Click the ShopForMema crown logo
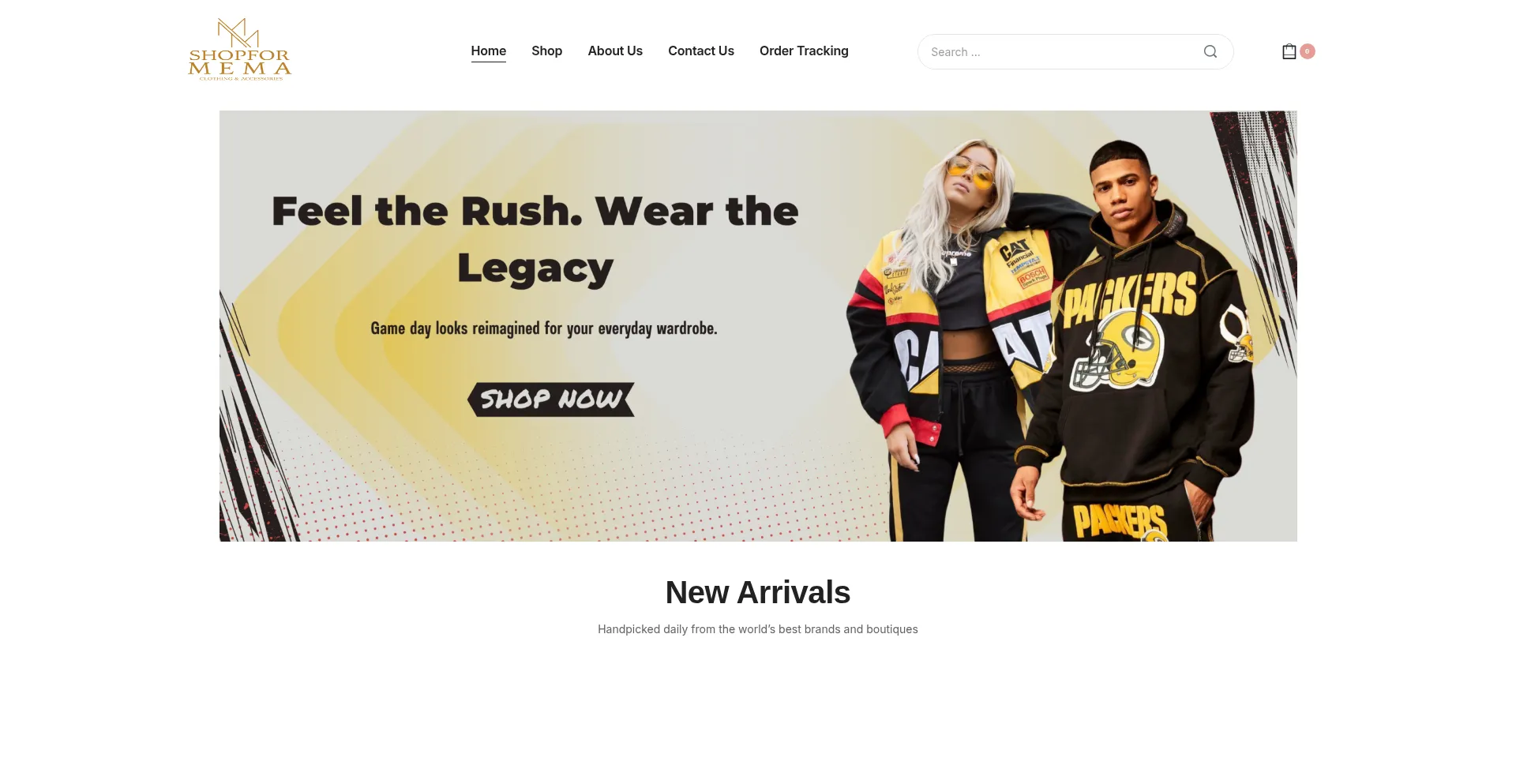The image size is (1516, 784). click(239, 49)
